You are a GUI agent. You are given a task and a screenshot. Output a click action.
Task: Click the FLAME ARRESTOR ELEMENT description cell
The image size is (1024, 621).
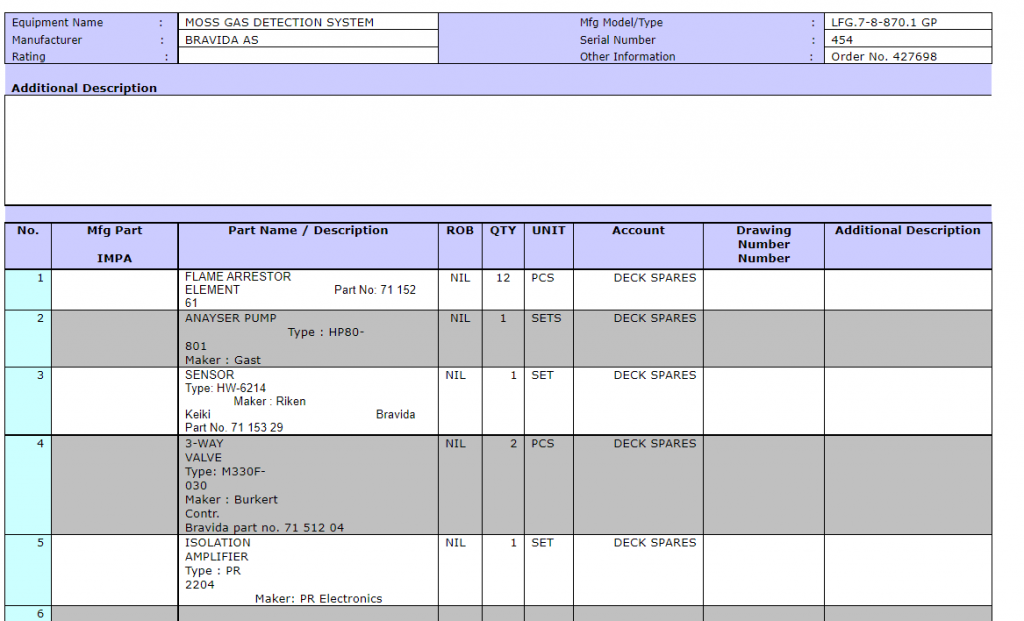coord(308,289)
